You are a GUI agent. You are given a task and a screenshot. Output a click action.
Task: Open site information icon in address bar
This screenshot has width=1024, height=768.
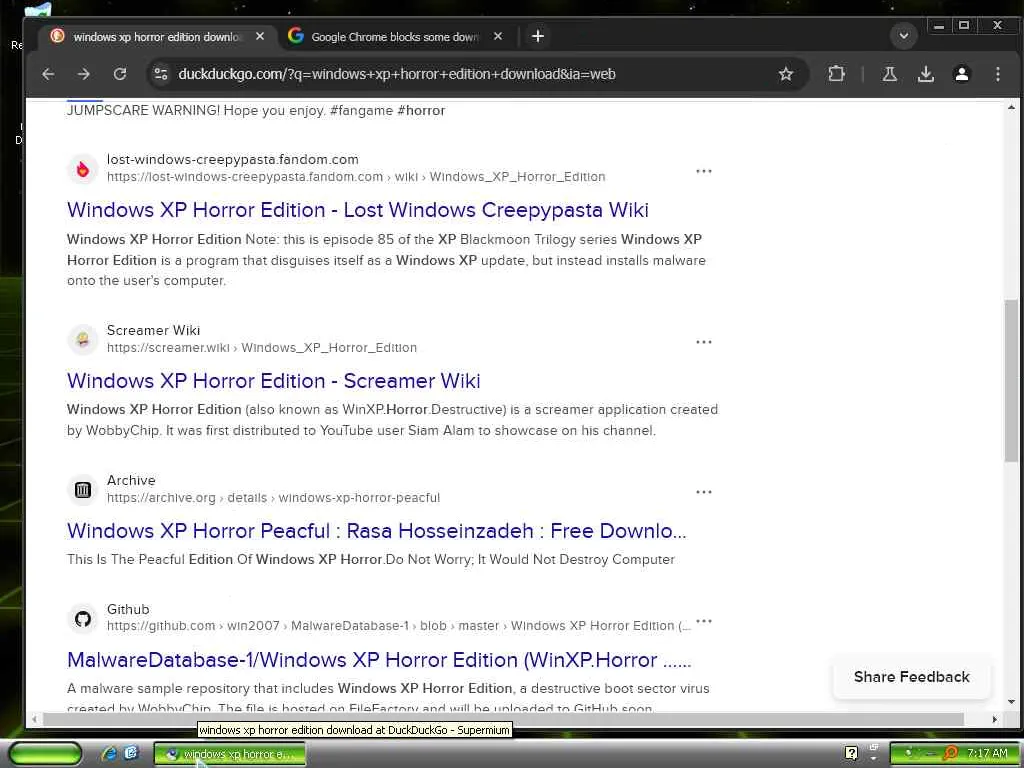click(x=161, y=74)
